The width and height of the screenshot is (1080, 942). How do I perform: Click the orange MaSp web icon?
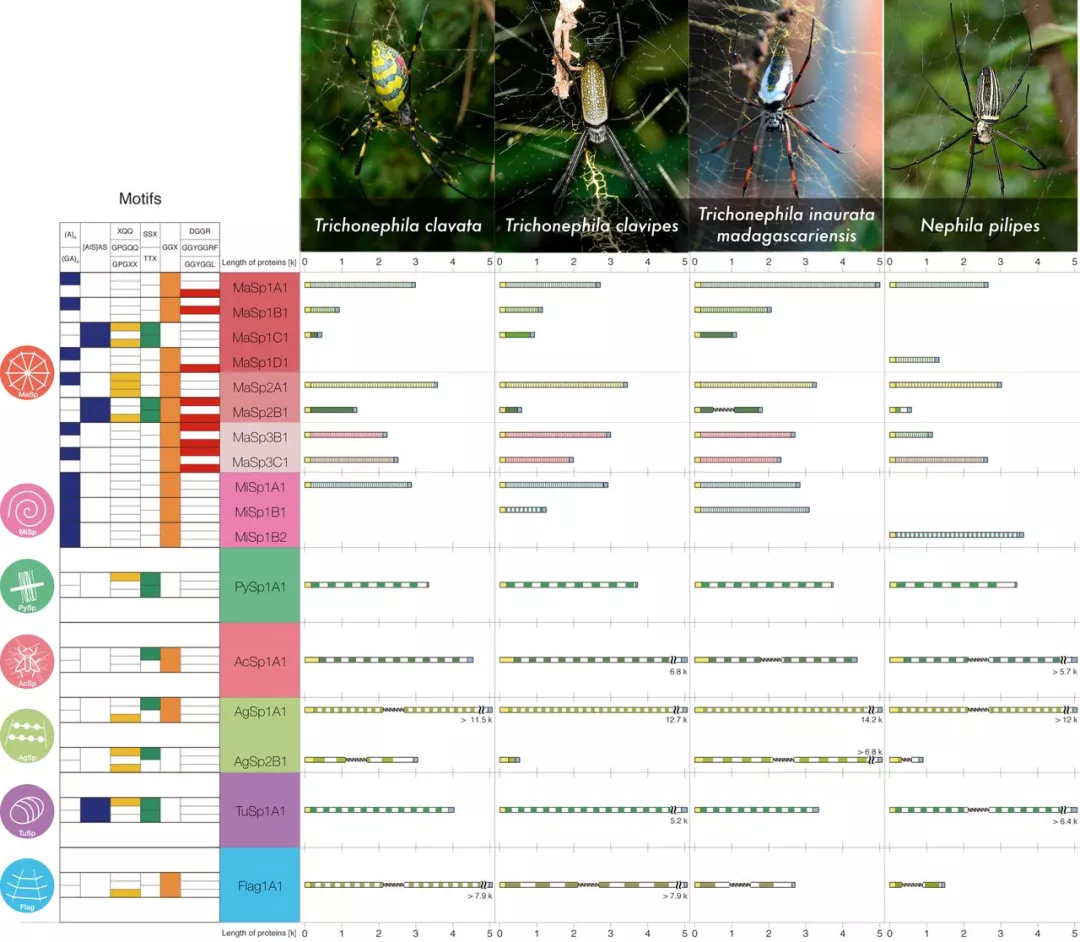29,374
